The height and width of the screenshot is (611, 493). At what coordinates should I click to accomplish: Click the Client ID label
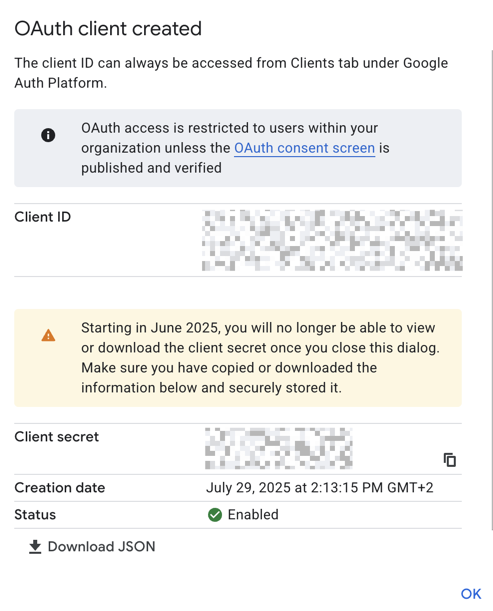42,217
